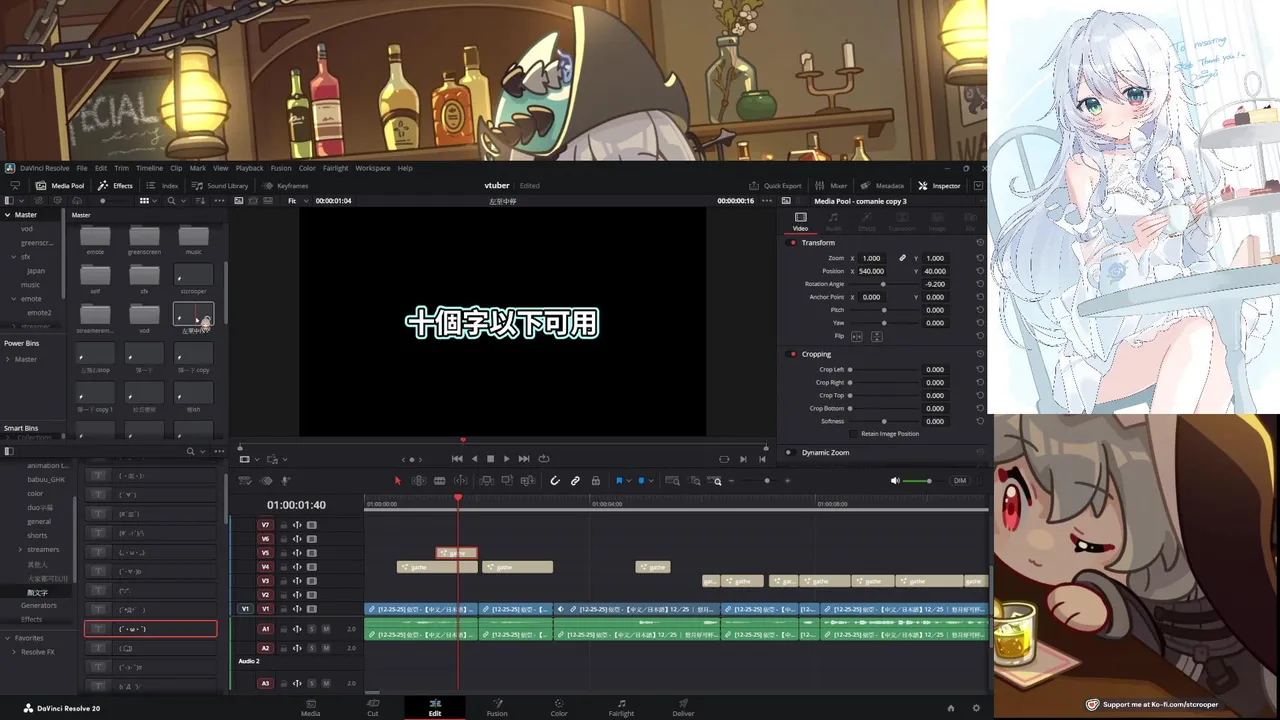Click the blue Flag icon
This screenshot has height=720, width=1280.
(x=619, y=481)
